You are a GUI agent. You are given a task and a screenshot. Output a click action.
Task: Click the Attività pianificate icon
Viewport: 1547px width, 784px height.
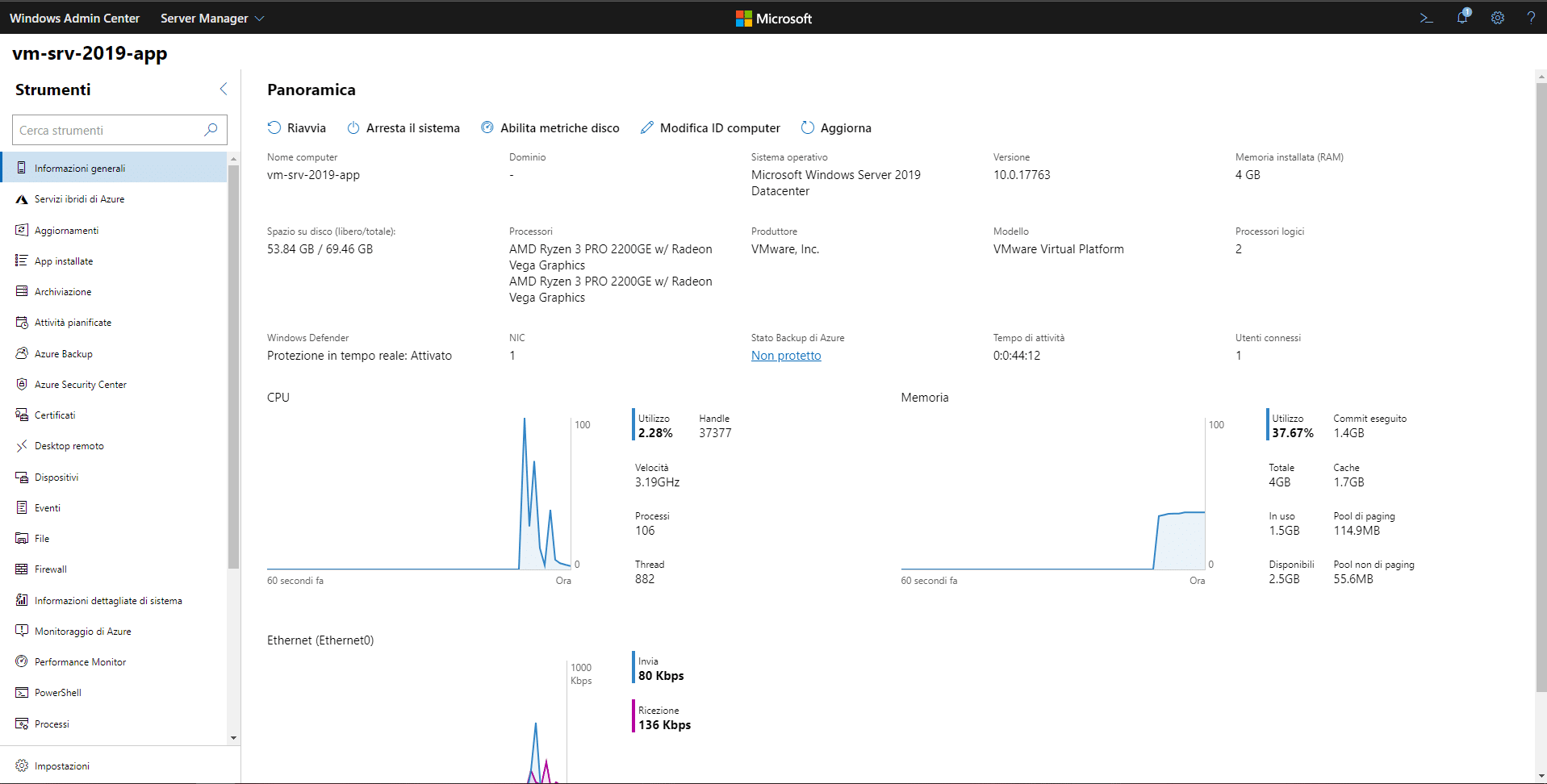click(x=22, y=323)
